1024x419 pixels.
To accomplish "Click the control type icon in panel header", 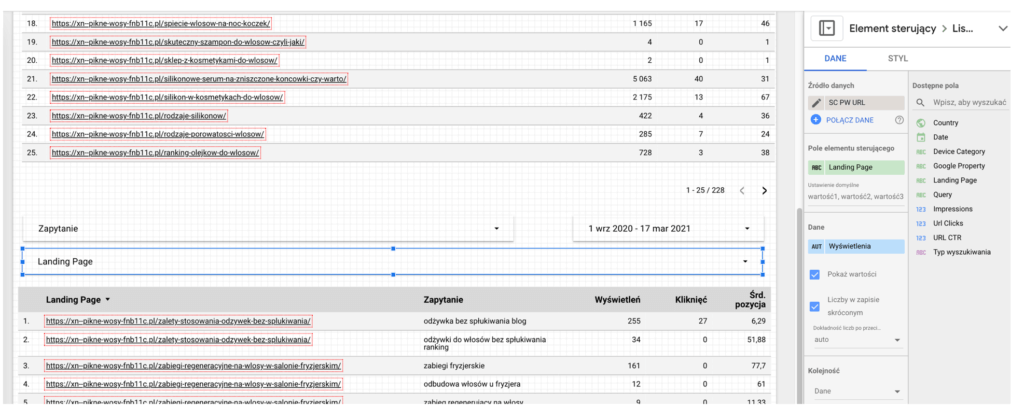I will click(827, 29).
